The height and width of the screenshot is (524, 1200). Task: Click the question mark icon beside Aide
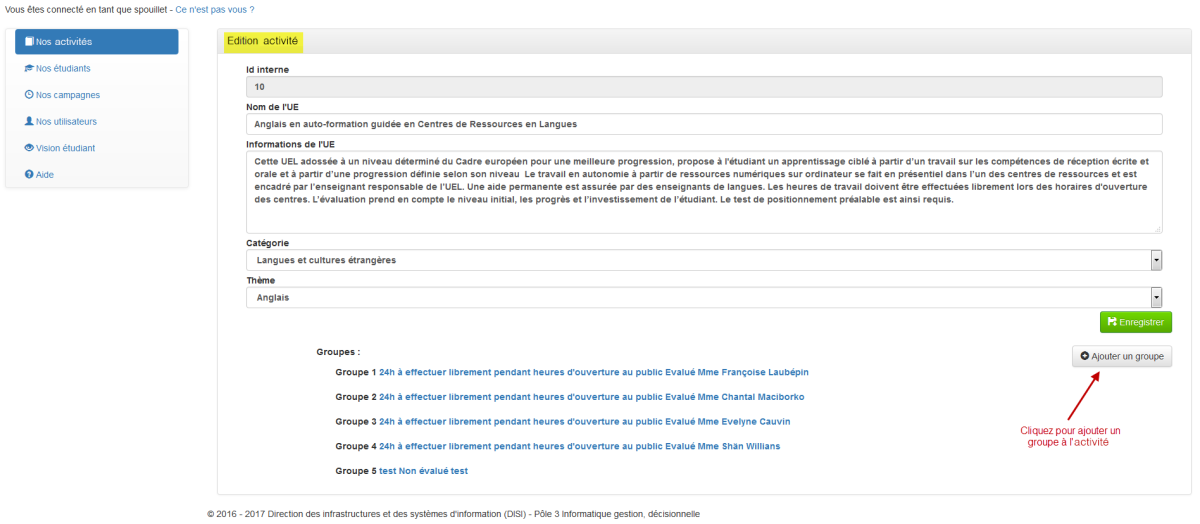point(29,175)
